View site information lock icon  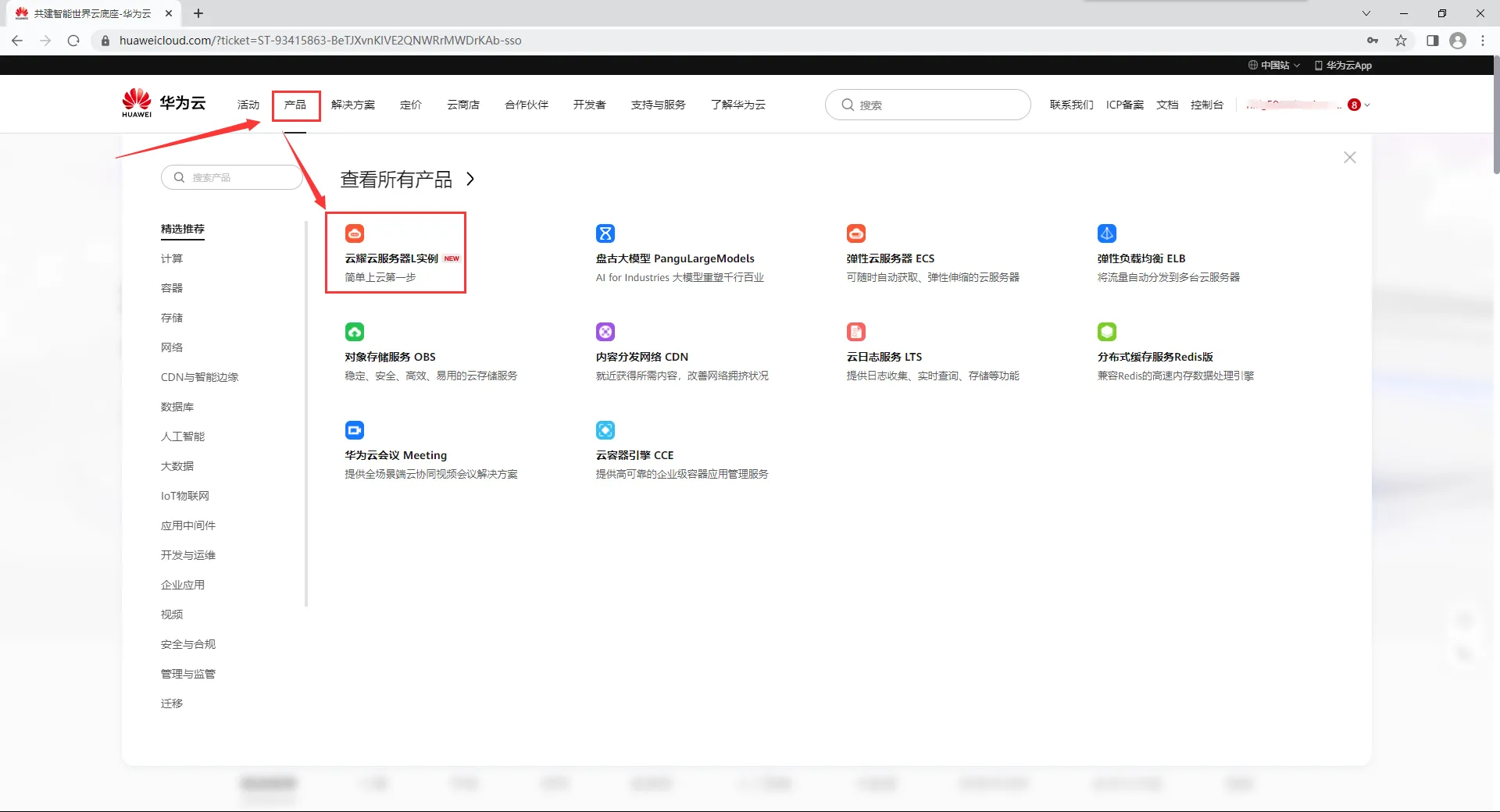click(105, 41)
